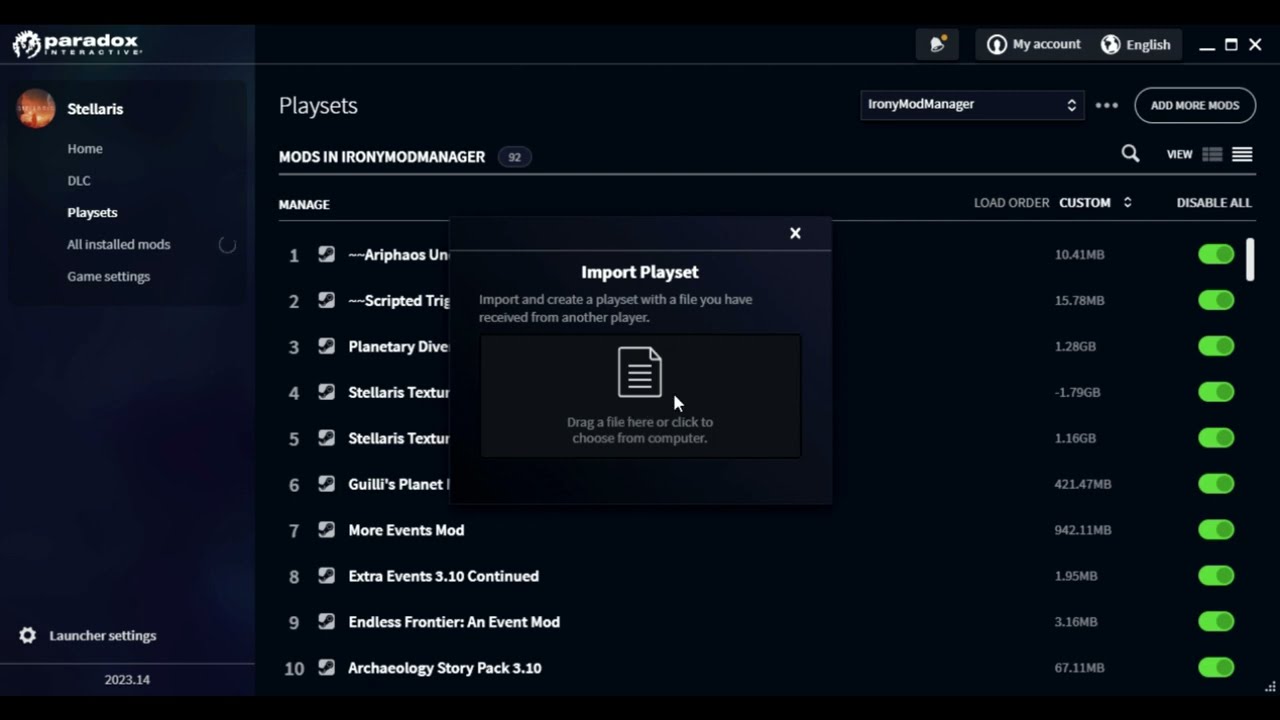The height and width of the screenshot is (720, 1280).
Task: Change load order CUSTOM sort selector
Action: pyautogui.click(x=1096, y=202)
